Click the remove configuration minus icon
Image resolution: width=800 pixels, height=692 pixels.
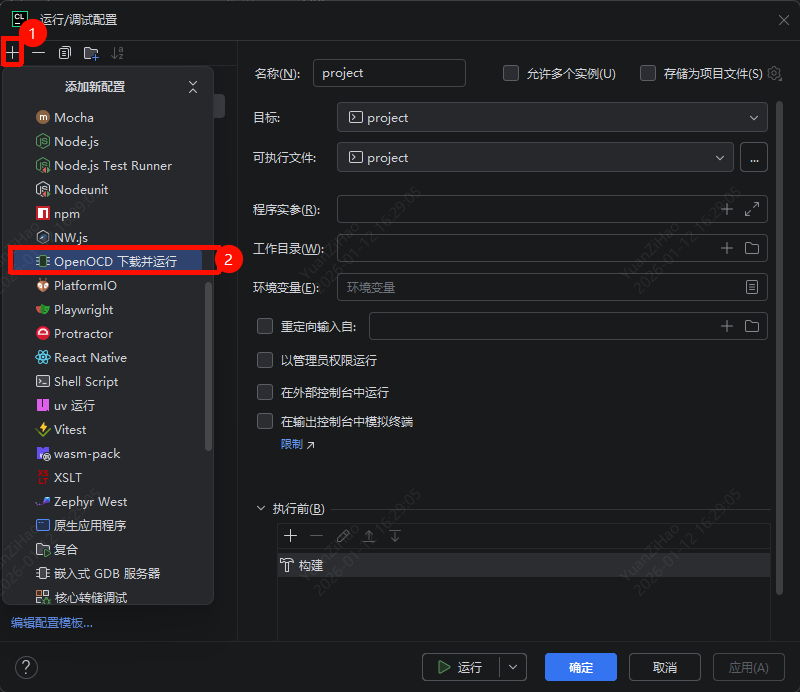(x=38, y=52)
